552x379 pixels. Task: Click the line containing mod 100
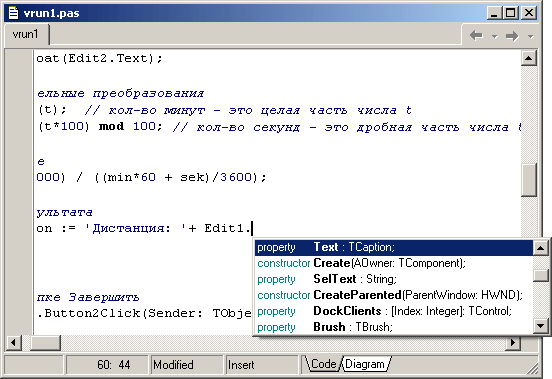pos(278,127)
